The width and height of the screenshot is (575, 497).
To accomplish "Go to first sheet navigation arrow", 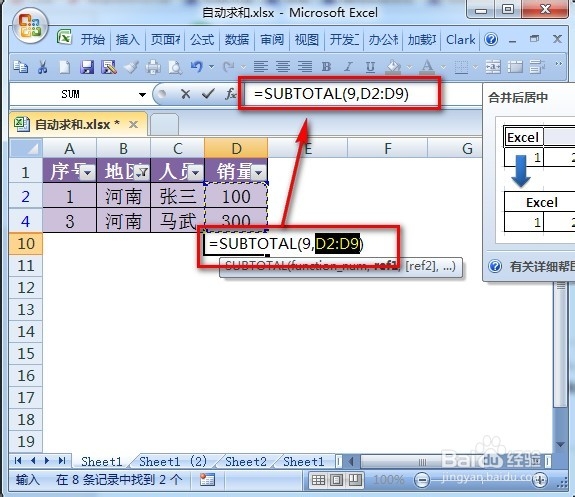I will tap(18, 461).
